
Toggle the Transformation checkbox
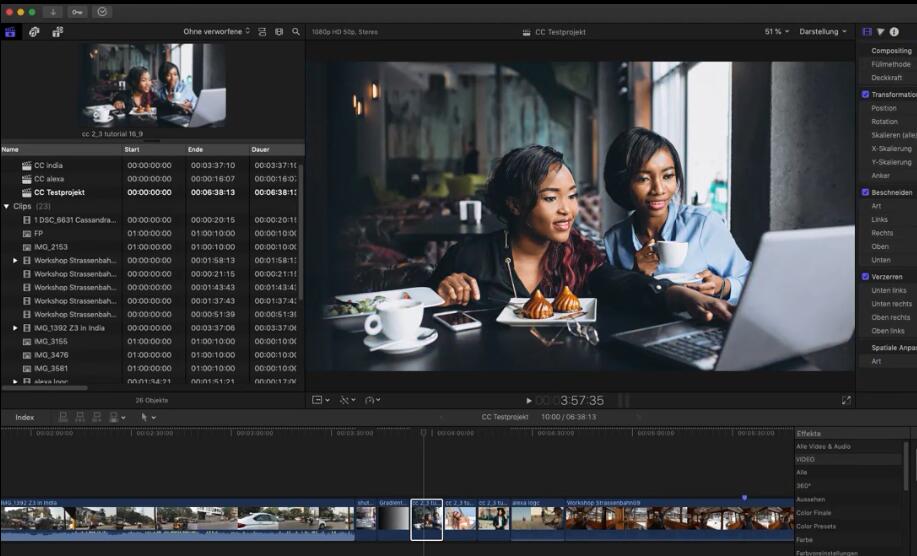[865, 94]
